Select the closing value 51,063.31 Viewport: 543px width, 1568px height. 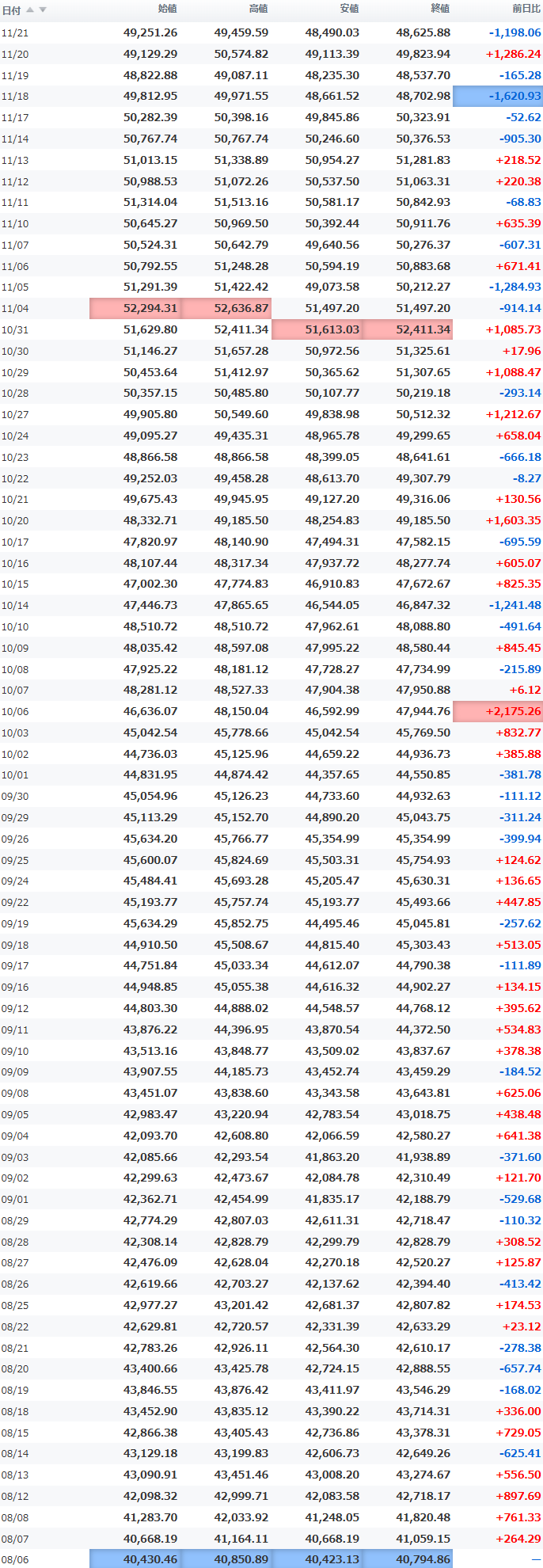coord(423,181)
